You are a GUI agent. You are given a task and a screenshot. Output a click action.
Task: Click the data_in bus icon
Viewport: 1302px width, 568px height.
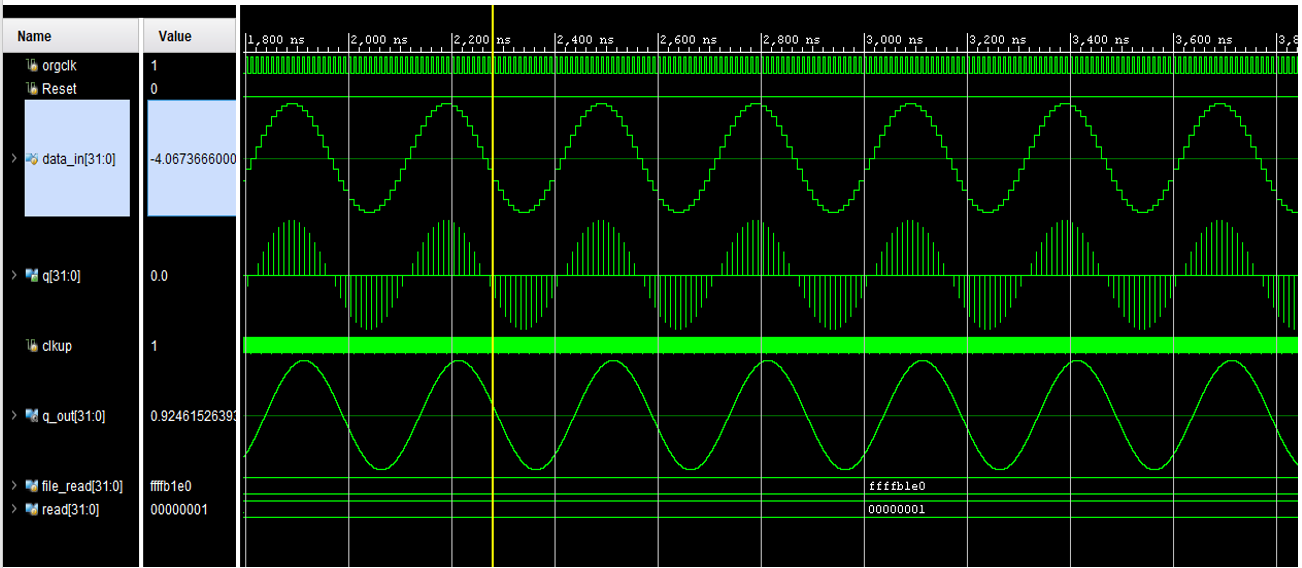(32, 158)
